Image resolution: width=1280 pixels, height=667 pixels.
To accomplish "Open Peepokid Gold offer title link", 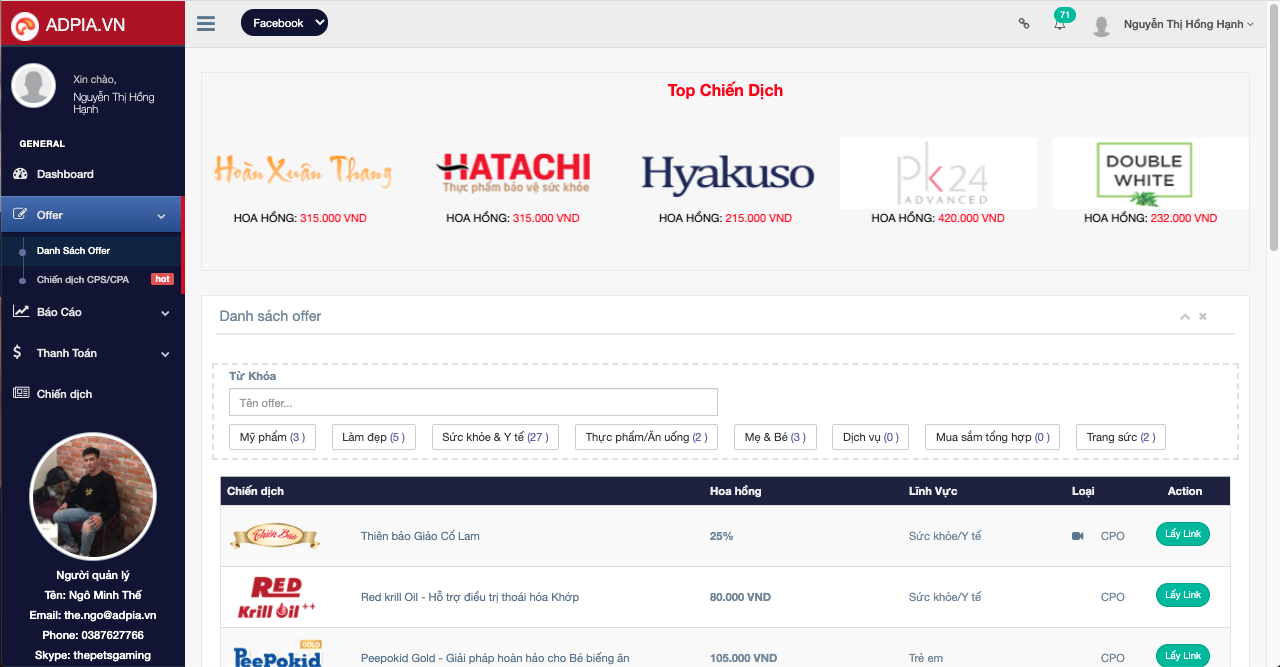I will pyautogui.click(x=495, y=658).
